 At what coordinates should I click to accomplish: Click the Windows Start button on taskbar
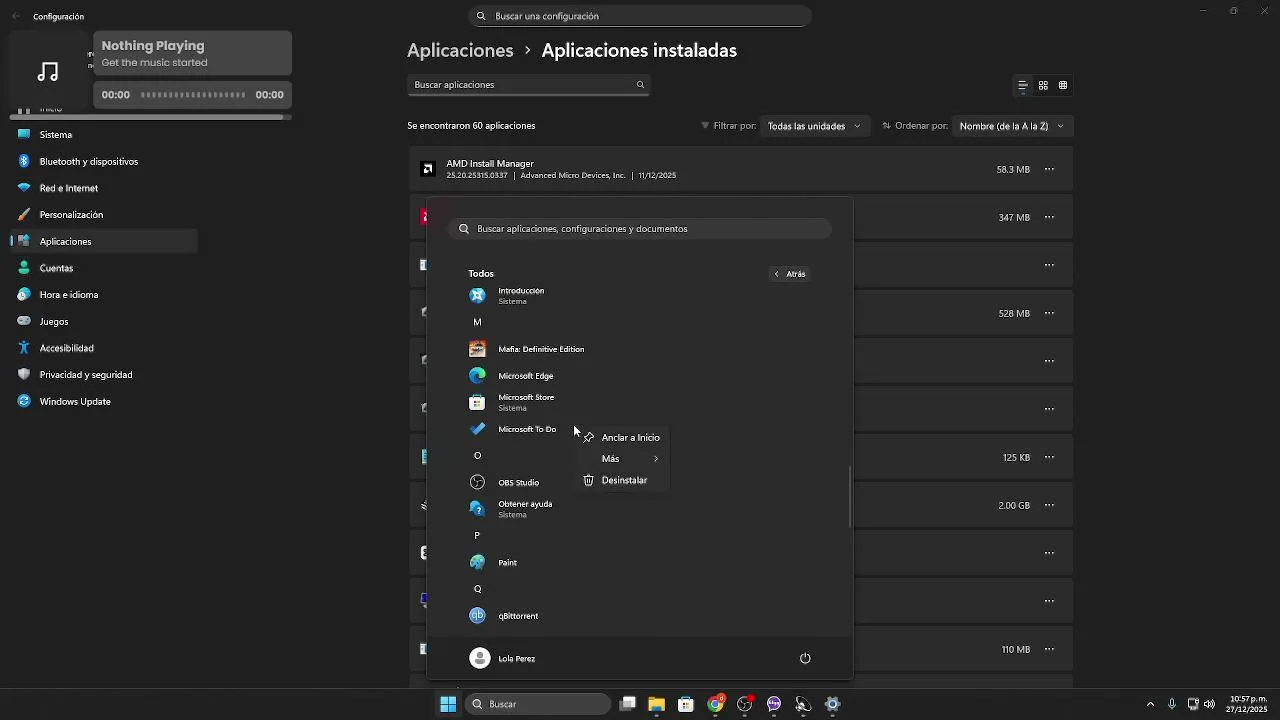click(448, 704)
